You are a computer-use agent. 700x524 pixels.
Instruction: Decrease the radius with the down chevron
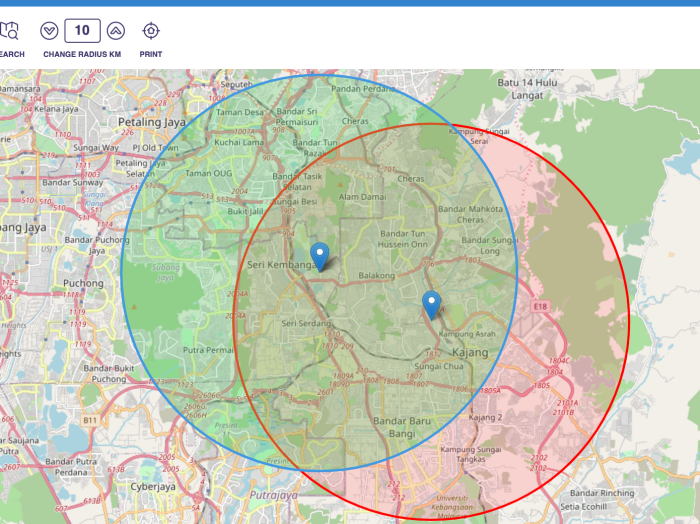(49, 31)
